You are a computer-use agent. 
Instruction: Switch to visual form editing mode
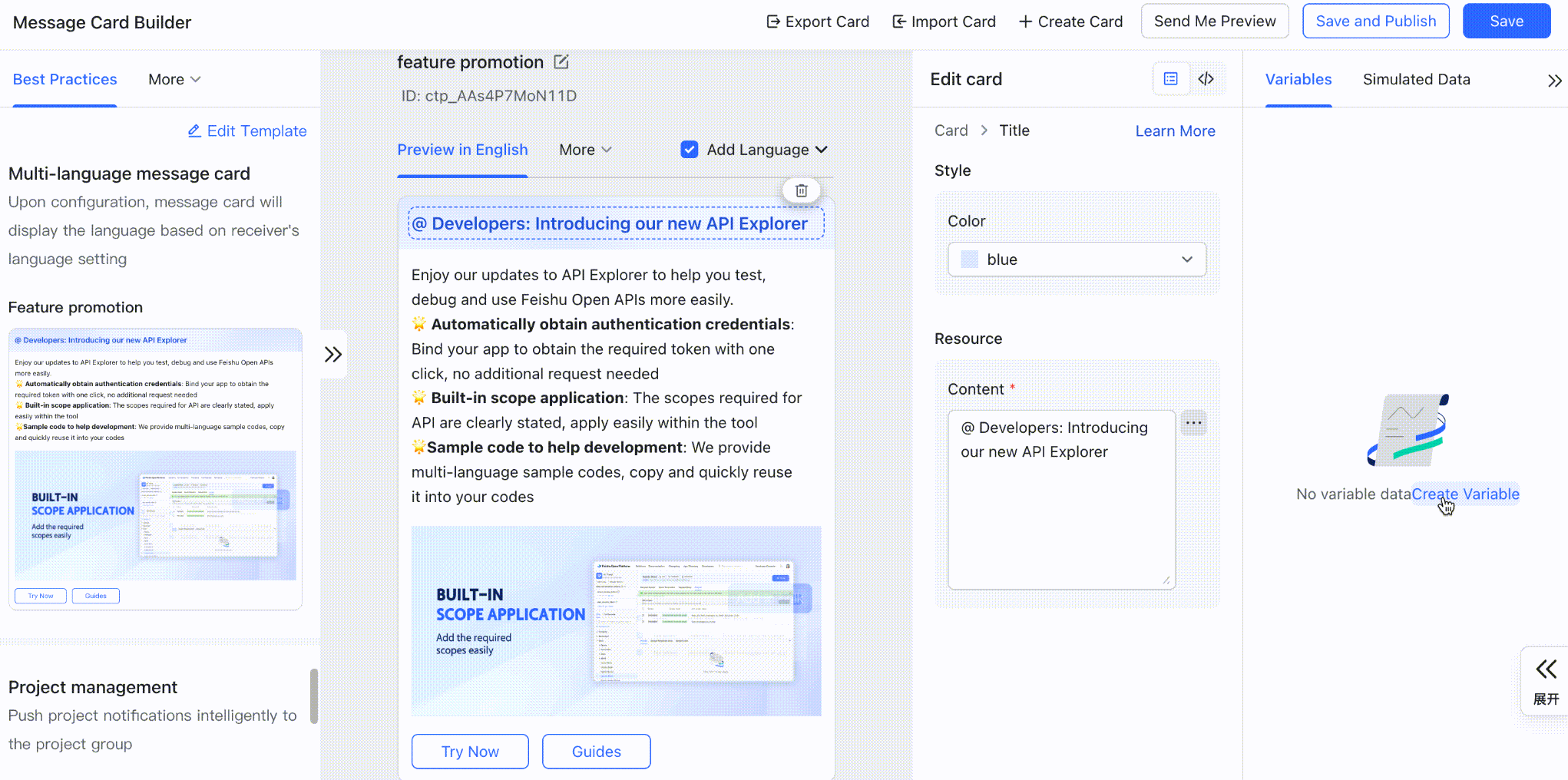1171,79
